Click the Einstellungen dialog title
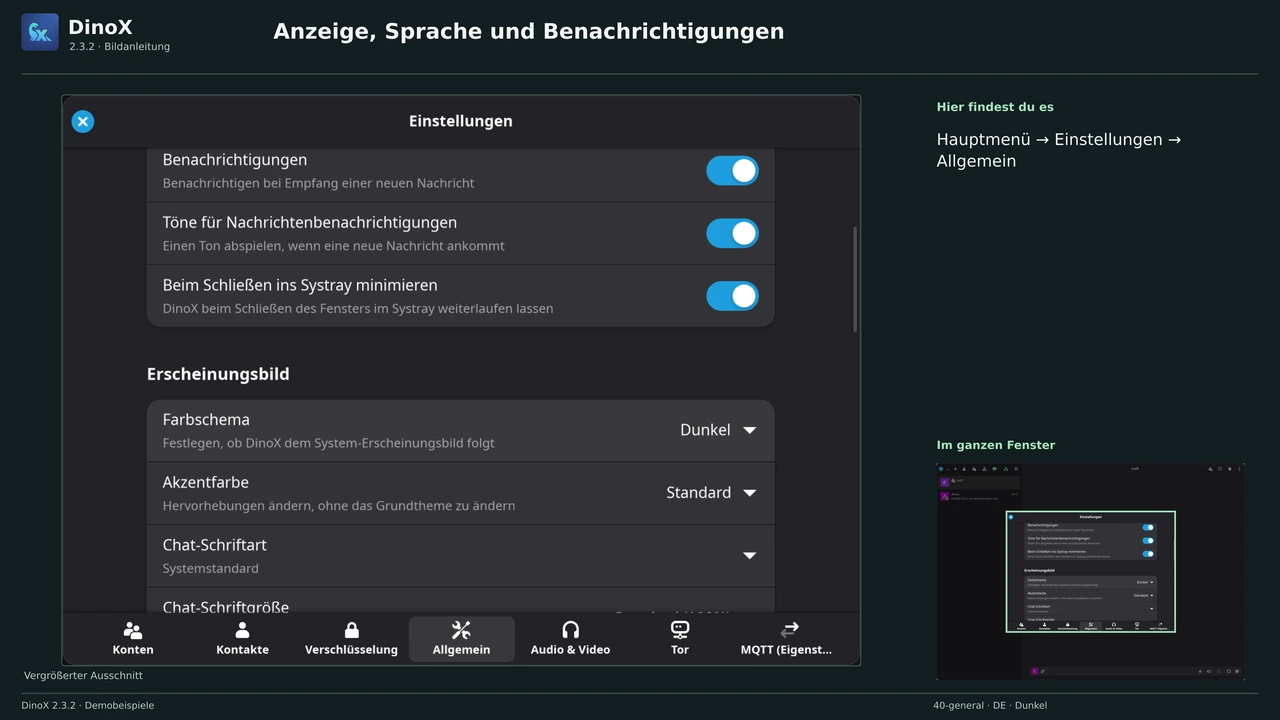Viewport: 1280px width, 720px height. pos(460,121)
